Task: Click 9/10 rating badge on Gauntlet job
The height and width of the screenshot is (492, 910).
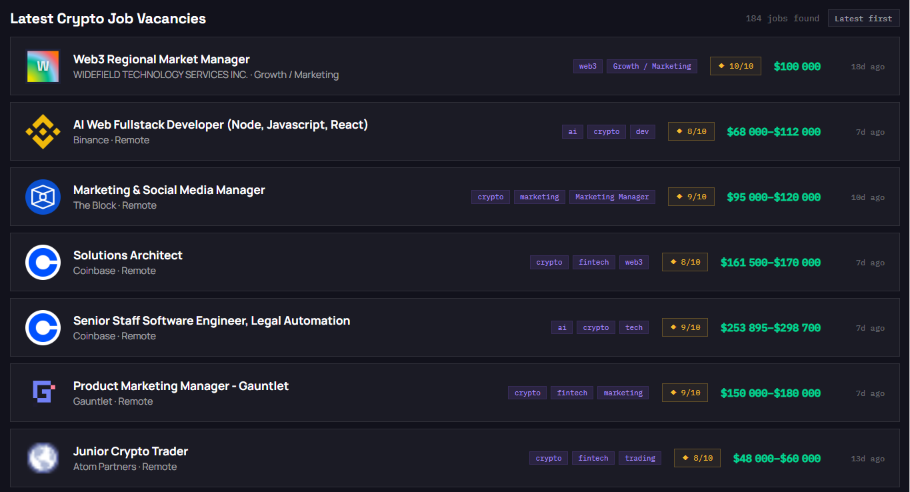Action: pos(685,393)
